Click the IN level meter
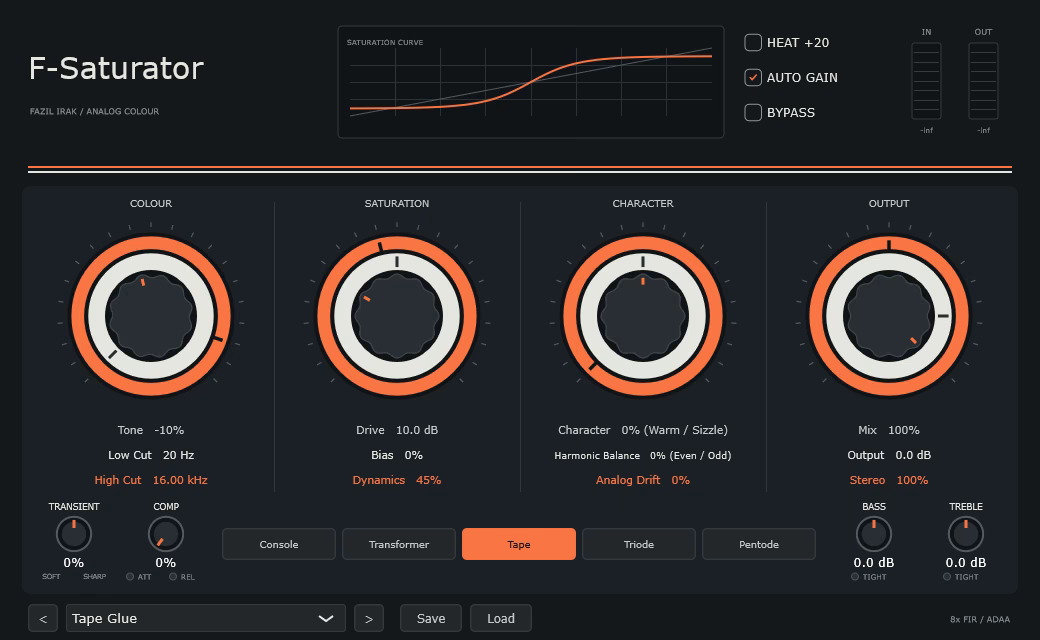Screen dimensions: 1040x640 click(927, 81)
